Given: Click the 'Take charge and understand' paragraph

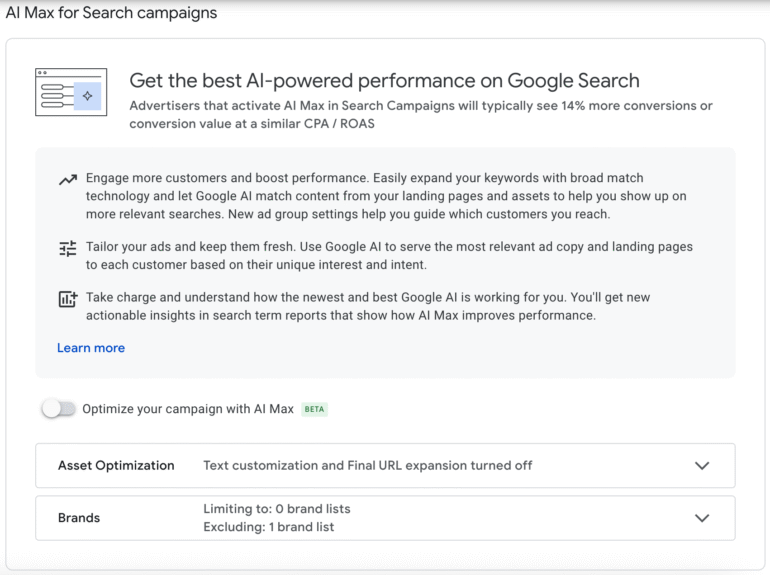Looking at the screenshot, I should point(368,306).
